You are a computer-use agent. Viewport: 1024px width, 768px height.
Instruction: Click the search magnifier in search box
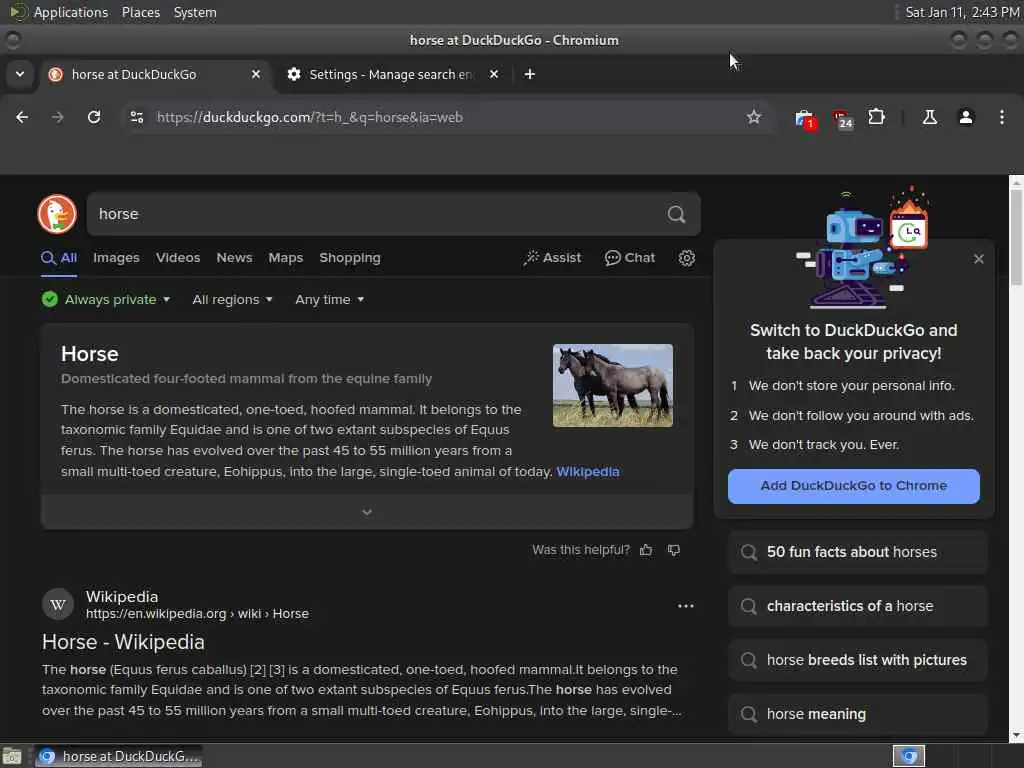point(676,214)
